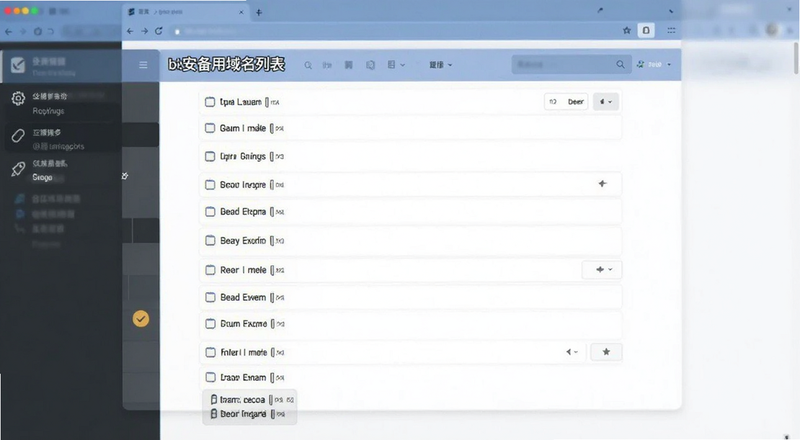The width and height of the screenshot is (800, 440).
Task: Click the magnifier icon inside search box
Action: pyautogui.click(x=620, y=64)
